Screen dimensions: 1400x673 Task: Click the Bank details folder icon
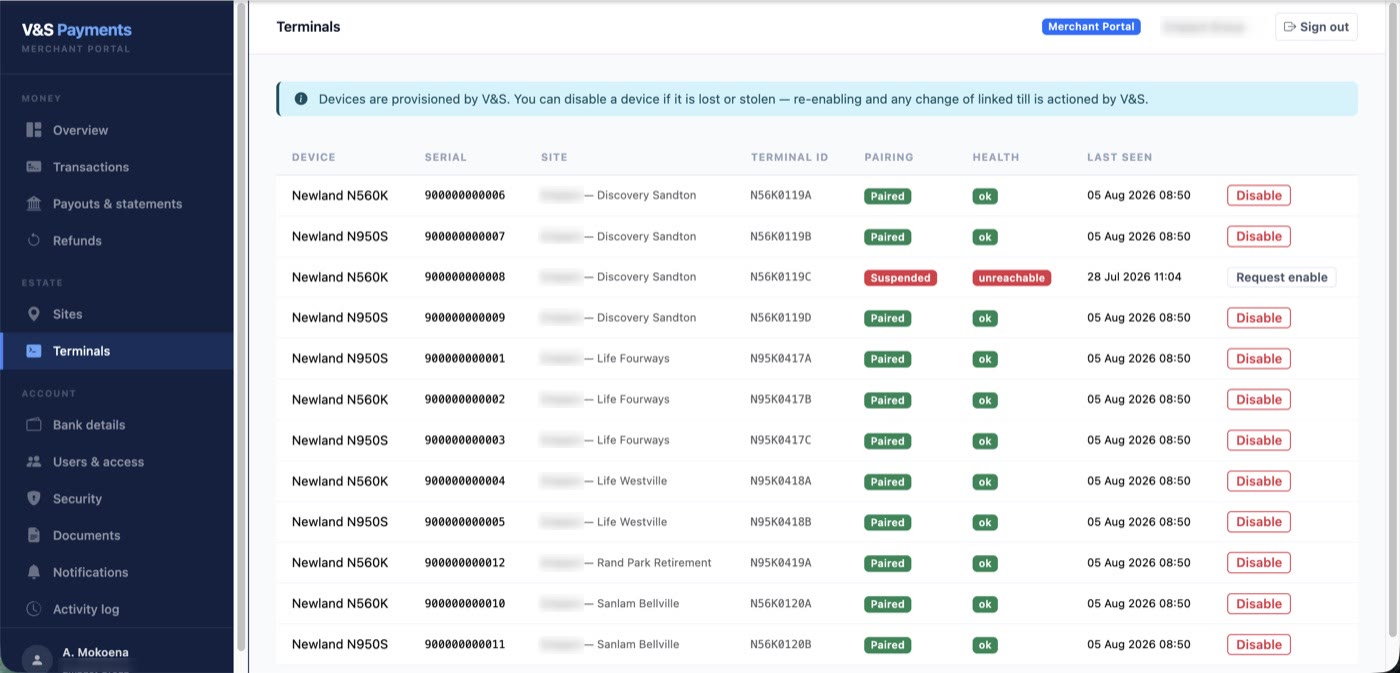click(34, 425)
